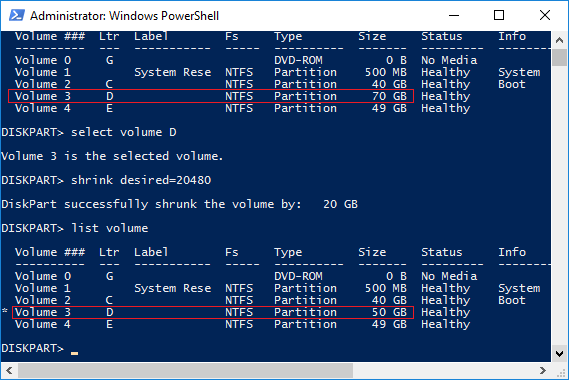569x380 pixels.
Task: Click the vertical scrollbar down arrow
Action: (x=559, y=353)
